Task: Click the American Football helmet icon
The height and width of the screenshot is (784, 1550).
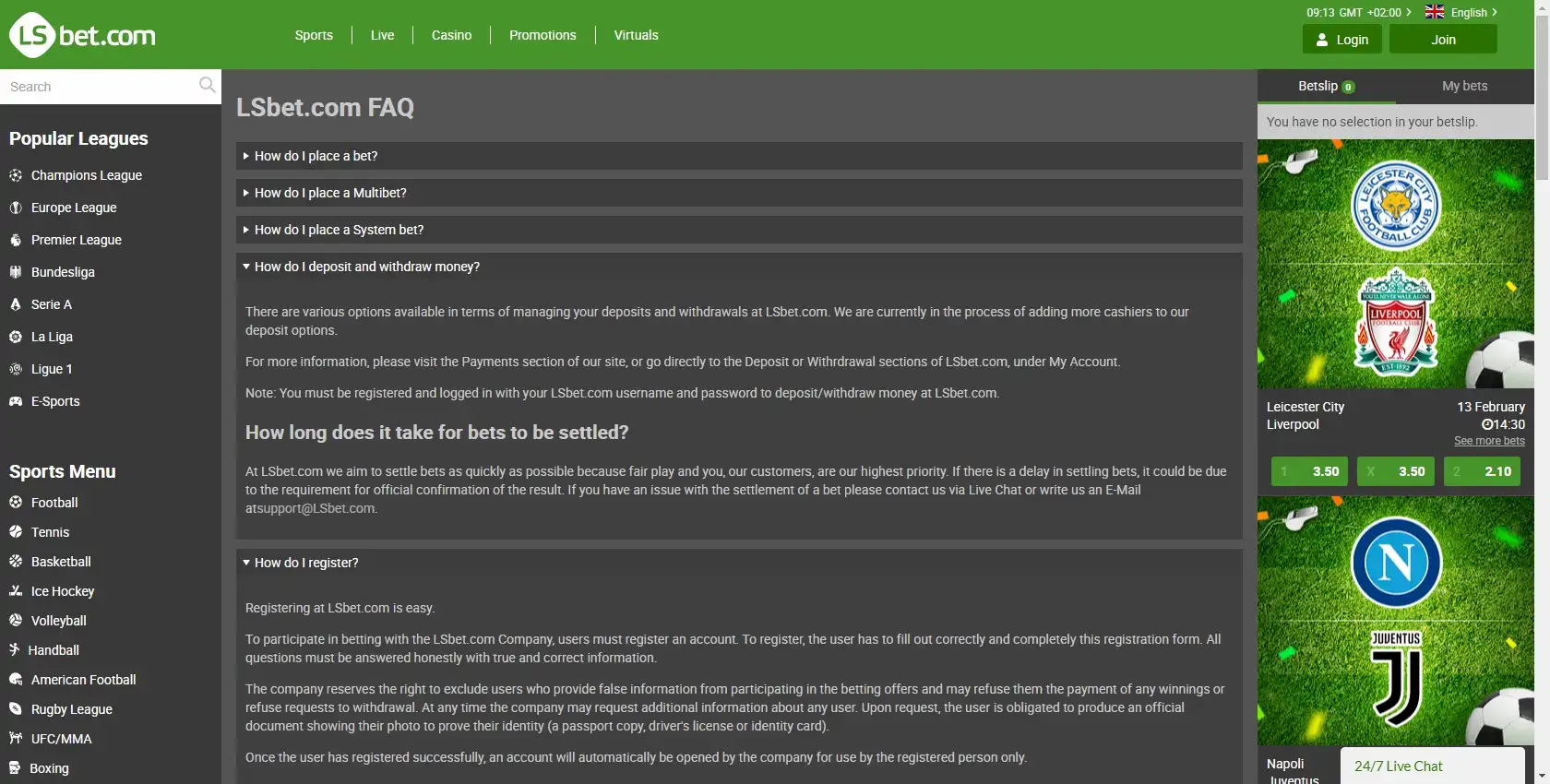Action: (x=16, y=680)
